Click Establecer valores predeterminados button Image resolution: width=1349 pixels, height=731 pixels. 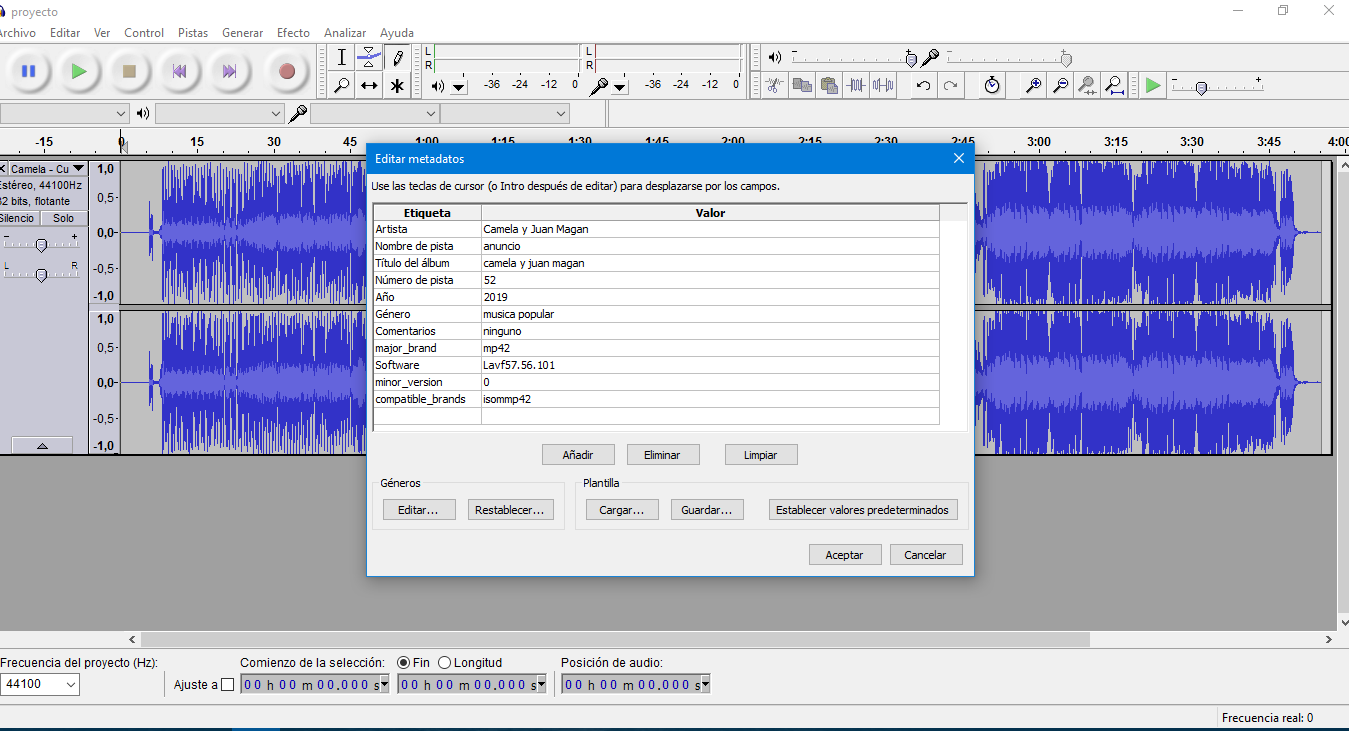point(863,510)
